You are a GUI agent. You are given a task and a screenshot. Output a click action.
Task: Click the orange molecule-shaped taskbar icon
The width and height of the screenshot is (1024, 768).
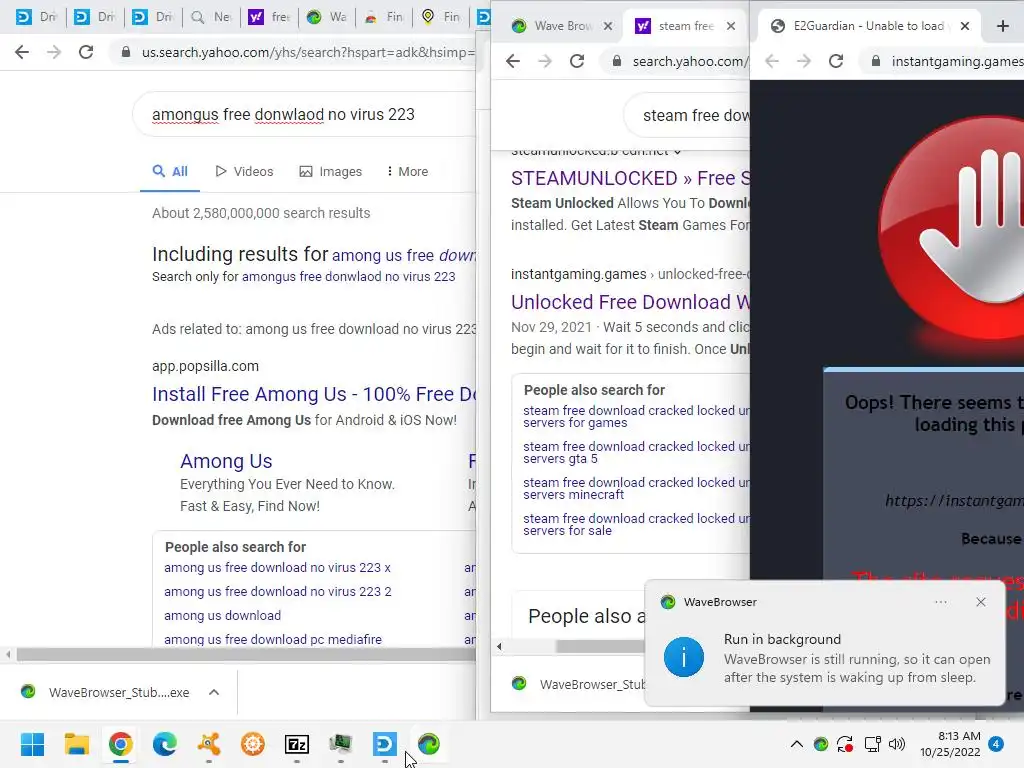pyautogui.click(x=209, y=744)
